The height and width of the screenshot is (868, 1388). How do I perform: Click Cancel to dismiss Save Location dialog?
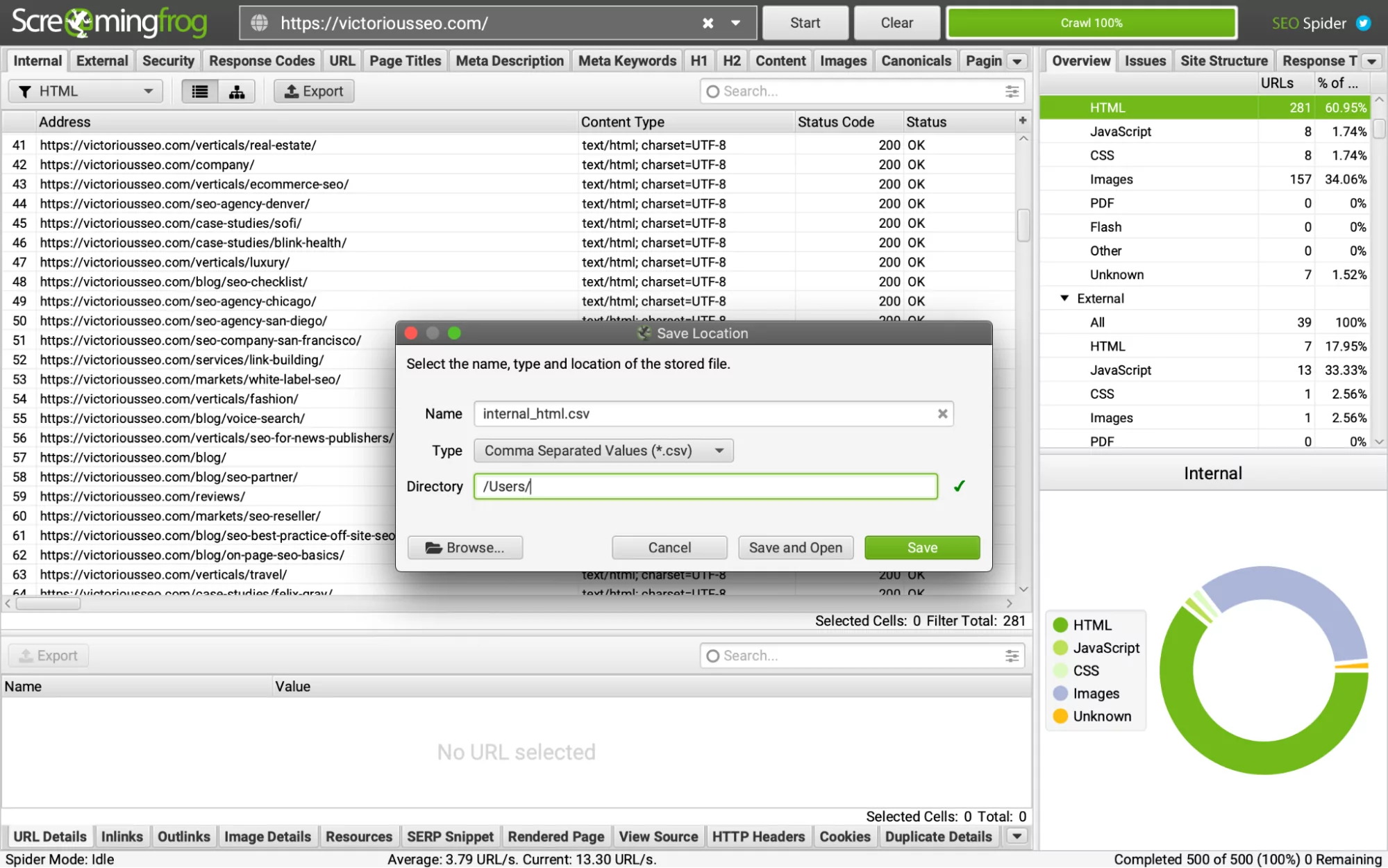pos(670,547)
